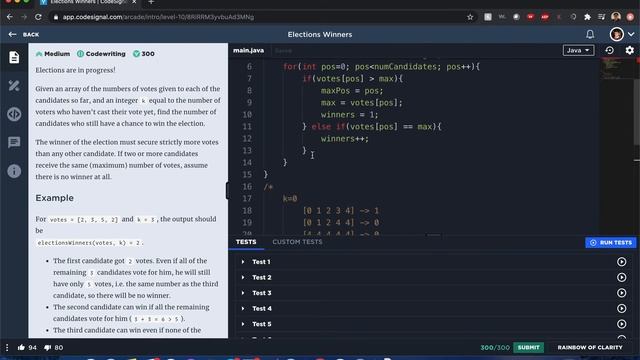
Task: Click the Codewriting label
Action: [x=101, y=54]
